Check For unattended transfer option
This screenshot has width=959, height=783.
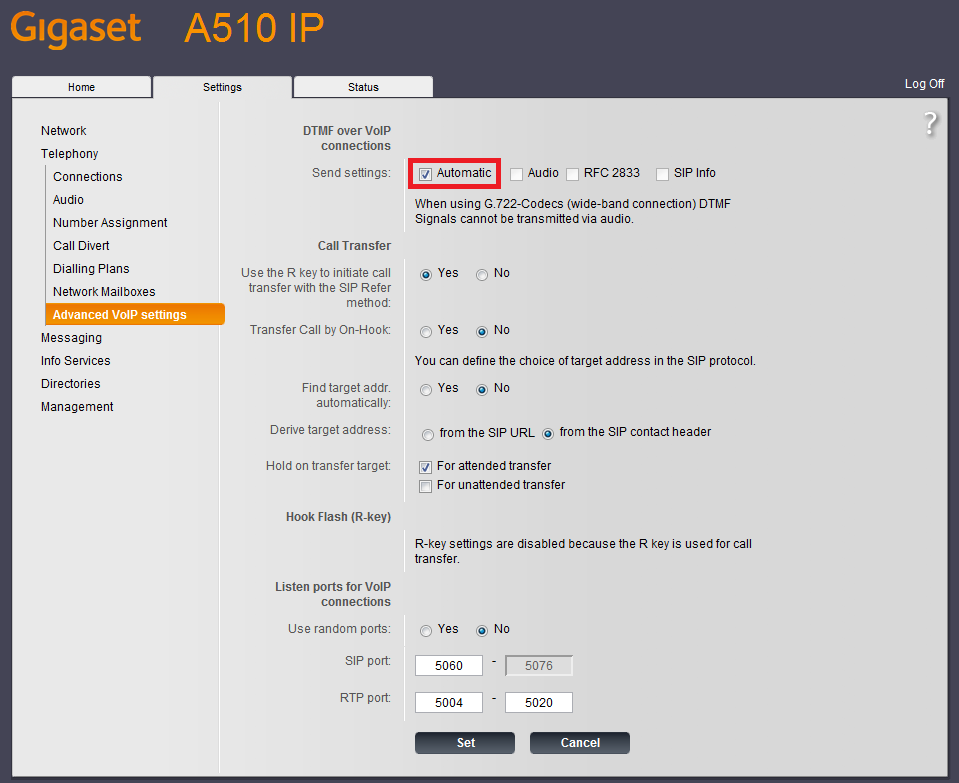[425, 486]
